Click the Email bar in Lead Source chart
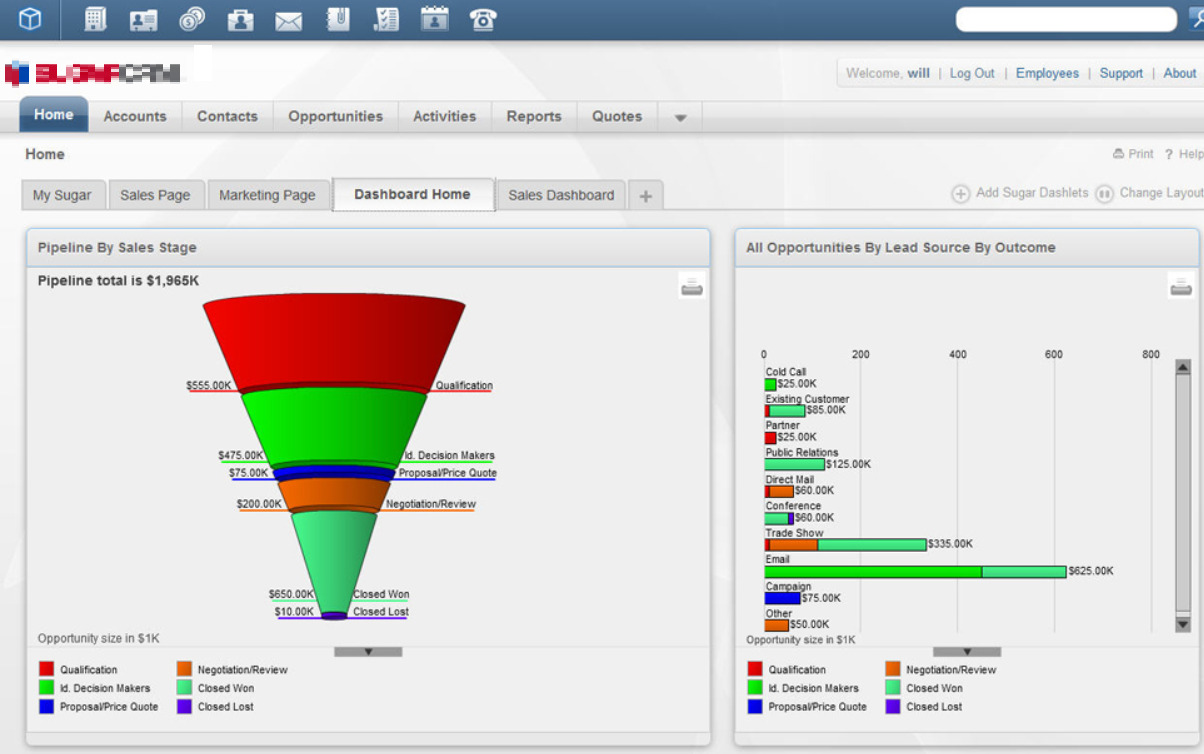 (x=915, y=571)
